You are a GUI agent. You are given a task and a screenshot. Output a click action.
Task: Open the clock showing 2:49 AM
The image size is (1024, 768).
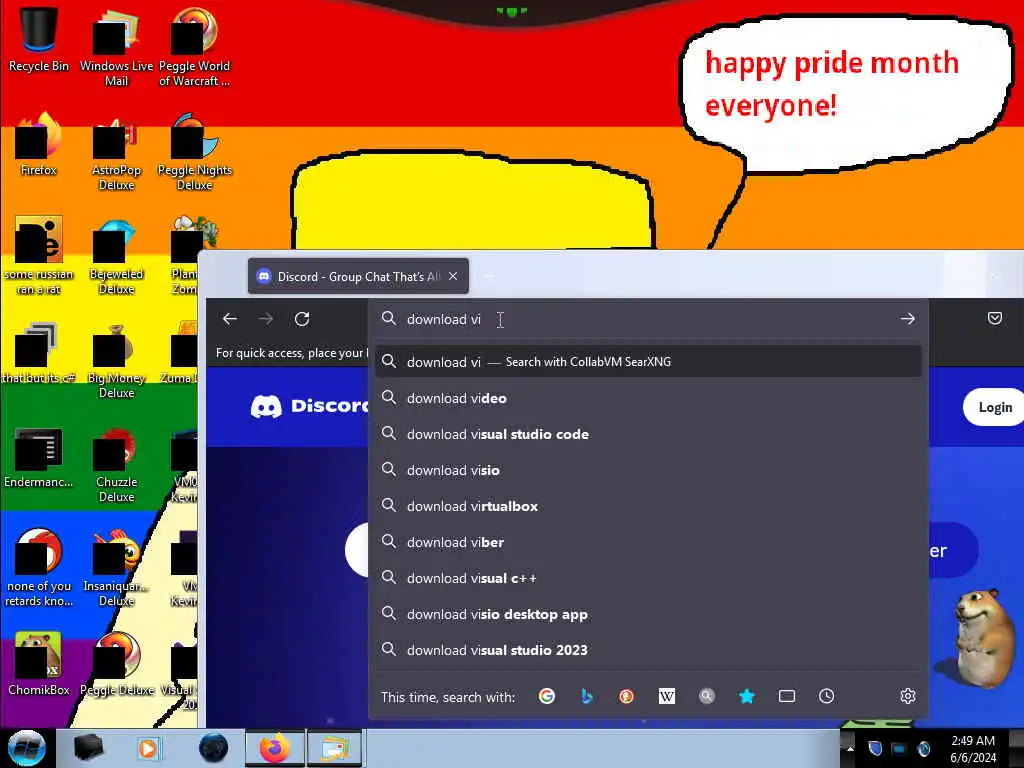973,748
